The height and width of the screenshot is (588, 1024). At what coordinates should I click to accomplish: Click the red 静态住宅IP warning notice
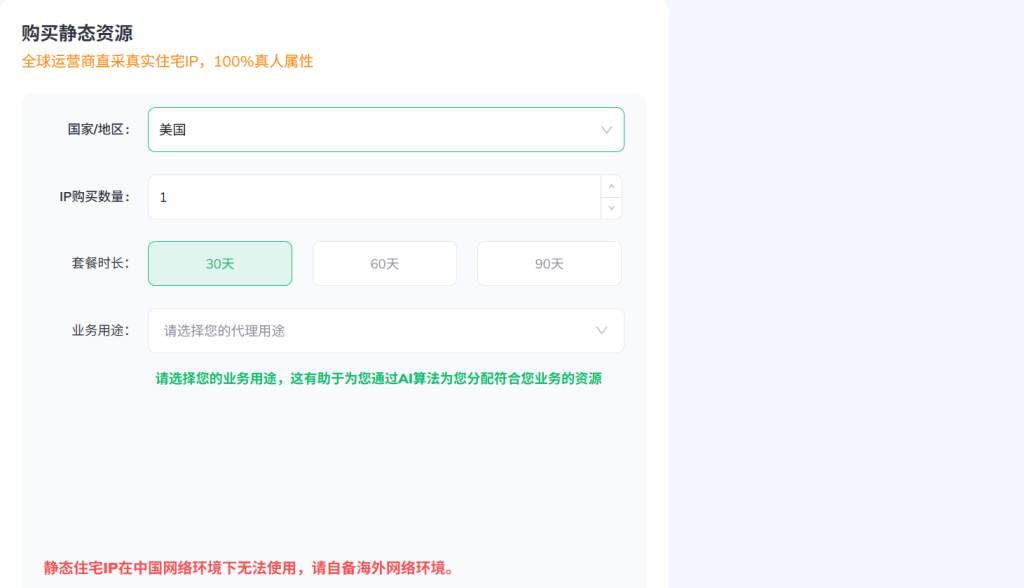click(x=249, y=568)
